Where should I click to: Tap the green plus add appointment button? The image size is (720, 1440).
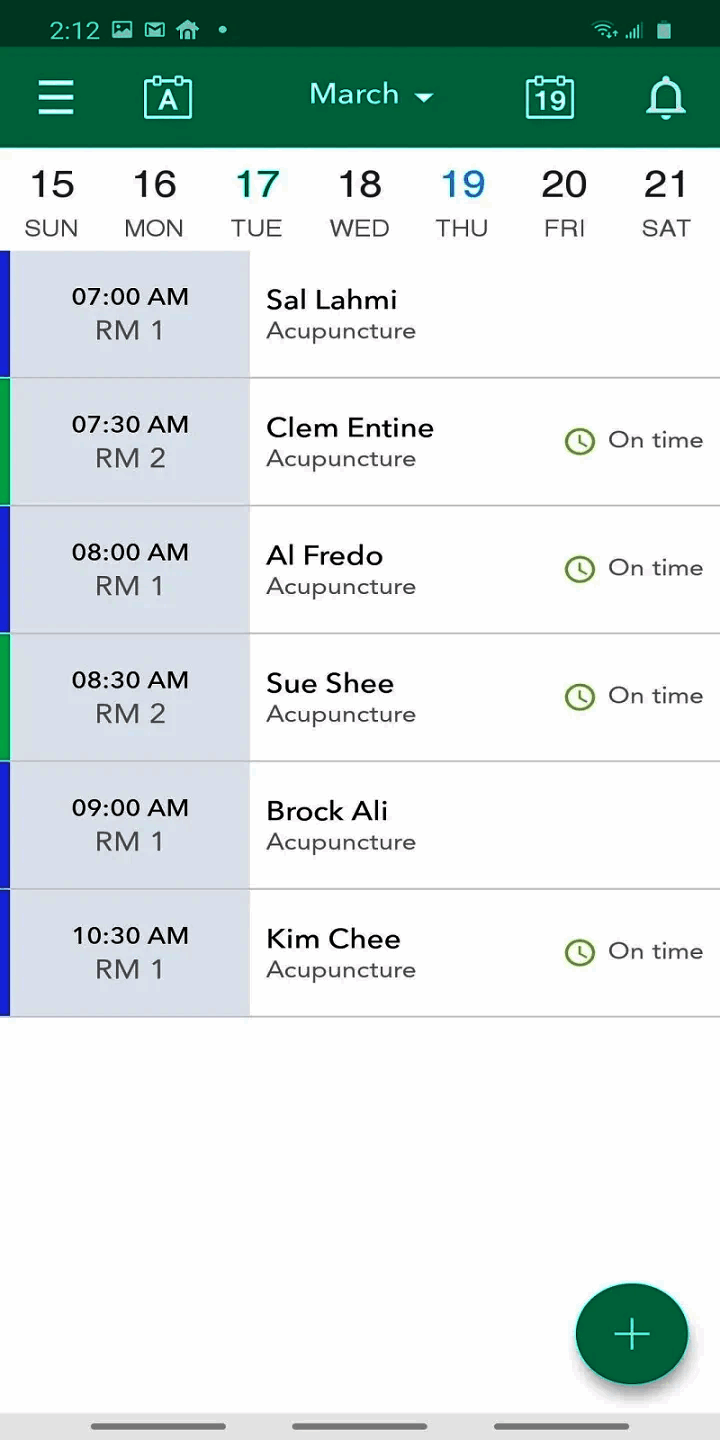pos(632,1334)
